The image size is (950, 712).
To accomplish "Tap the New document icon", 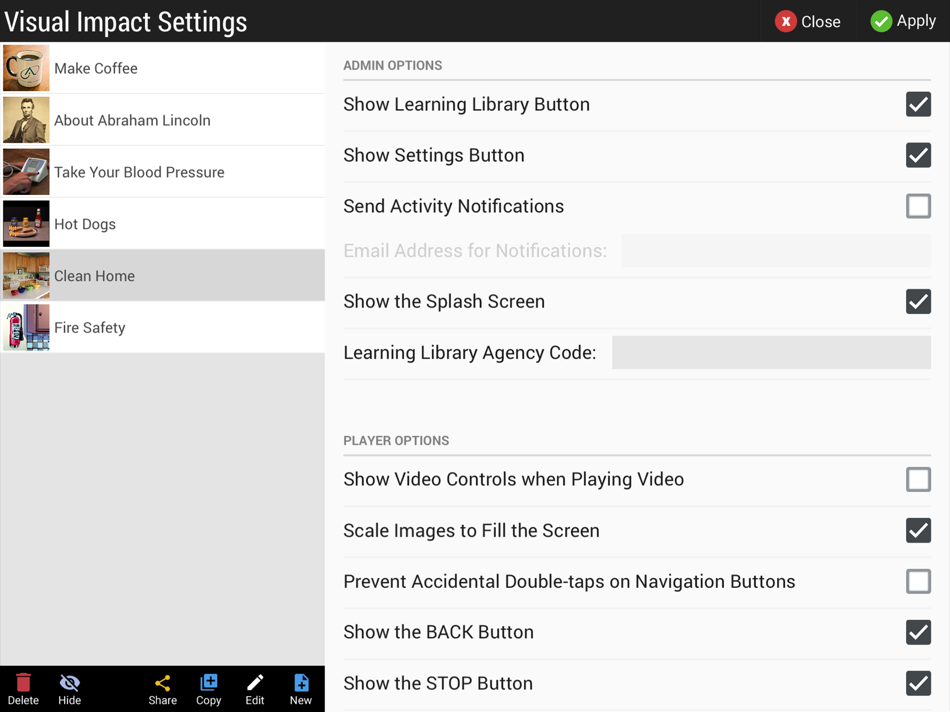I will click(301, 683).
